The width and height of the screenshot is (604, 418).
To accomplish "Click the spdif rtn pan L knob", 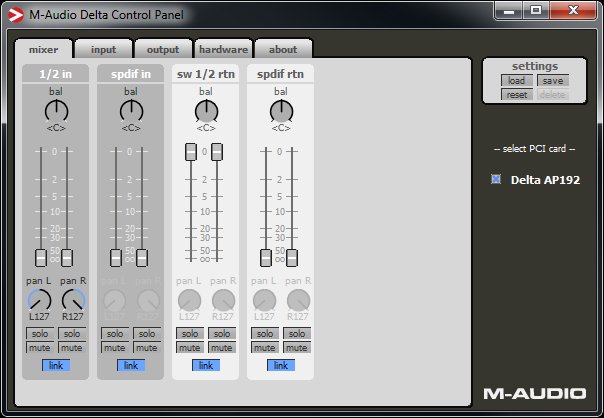I will [264, 300].
